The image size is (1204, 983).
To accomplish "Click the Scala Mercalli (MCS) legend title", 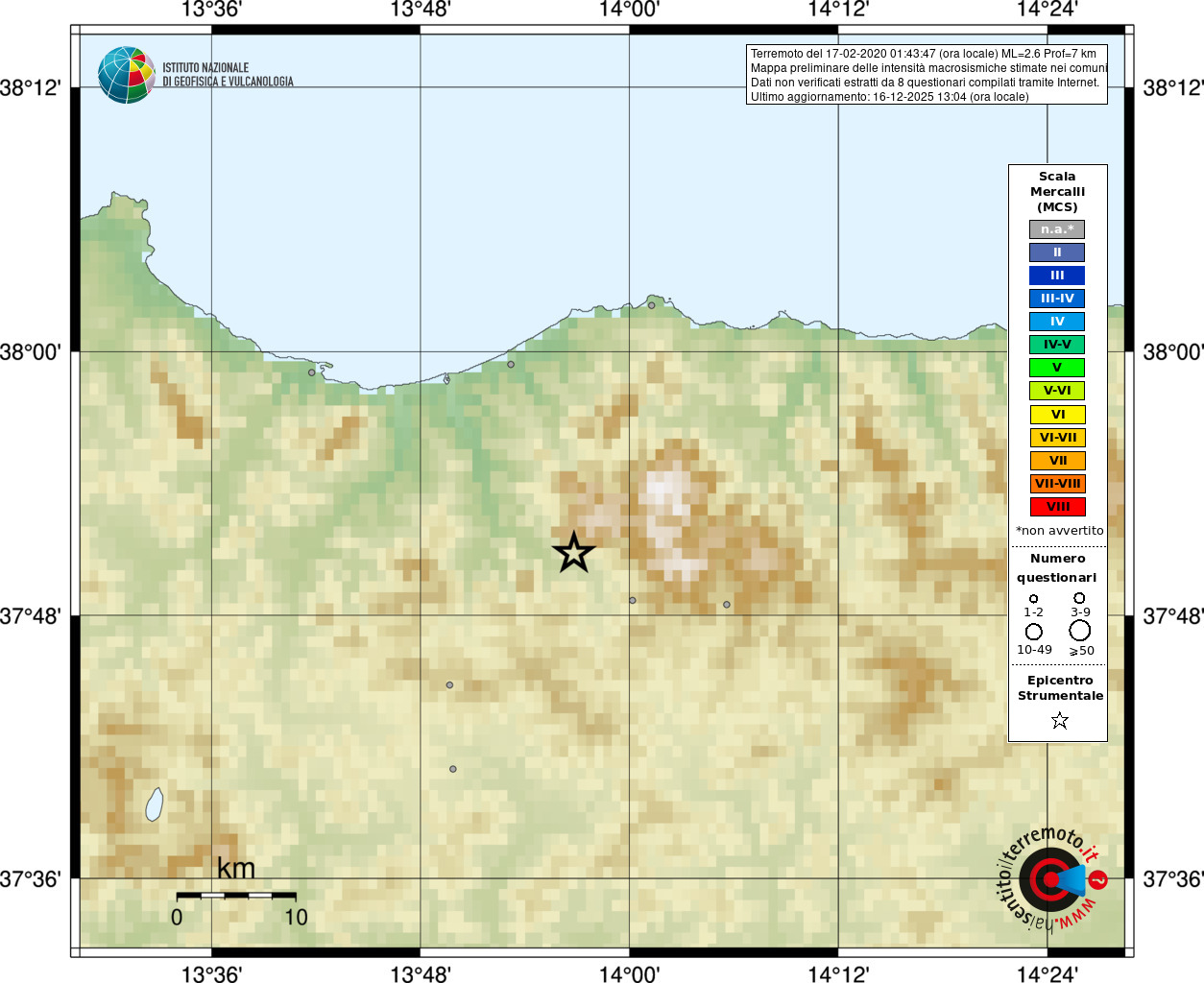I will (x=1057, y=192).
